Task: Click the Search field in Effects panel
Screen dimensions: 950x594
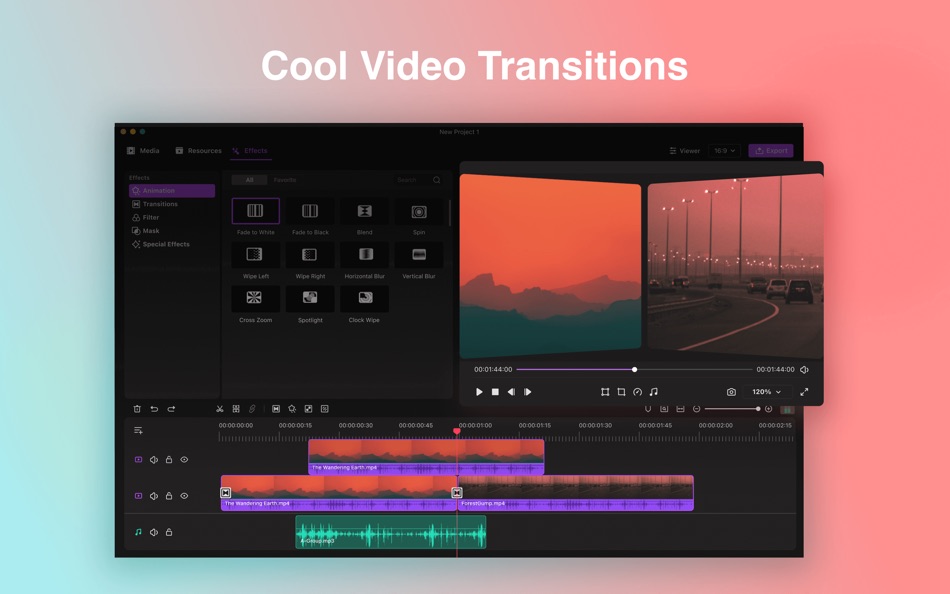Action: coord(412,180)
